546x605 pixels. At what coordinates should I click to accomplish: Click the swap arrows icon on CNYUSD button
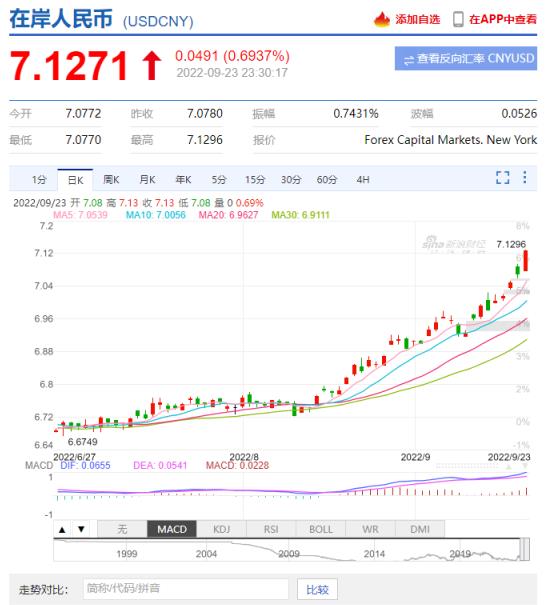[x=409, y=59]
